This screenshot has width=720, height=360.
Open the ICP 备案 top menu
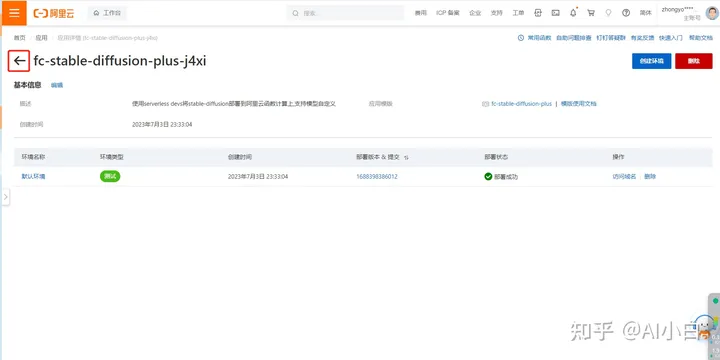[448, 13]
